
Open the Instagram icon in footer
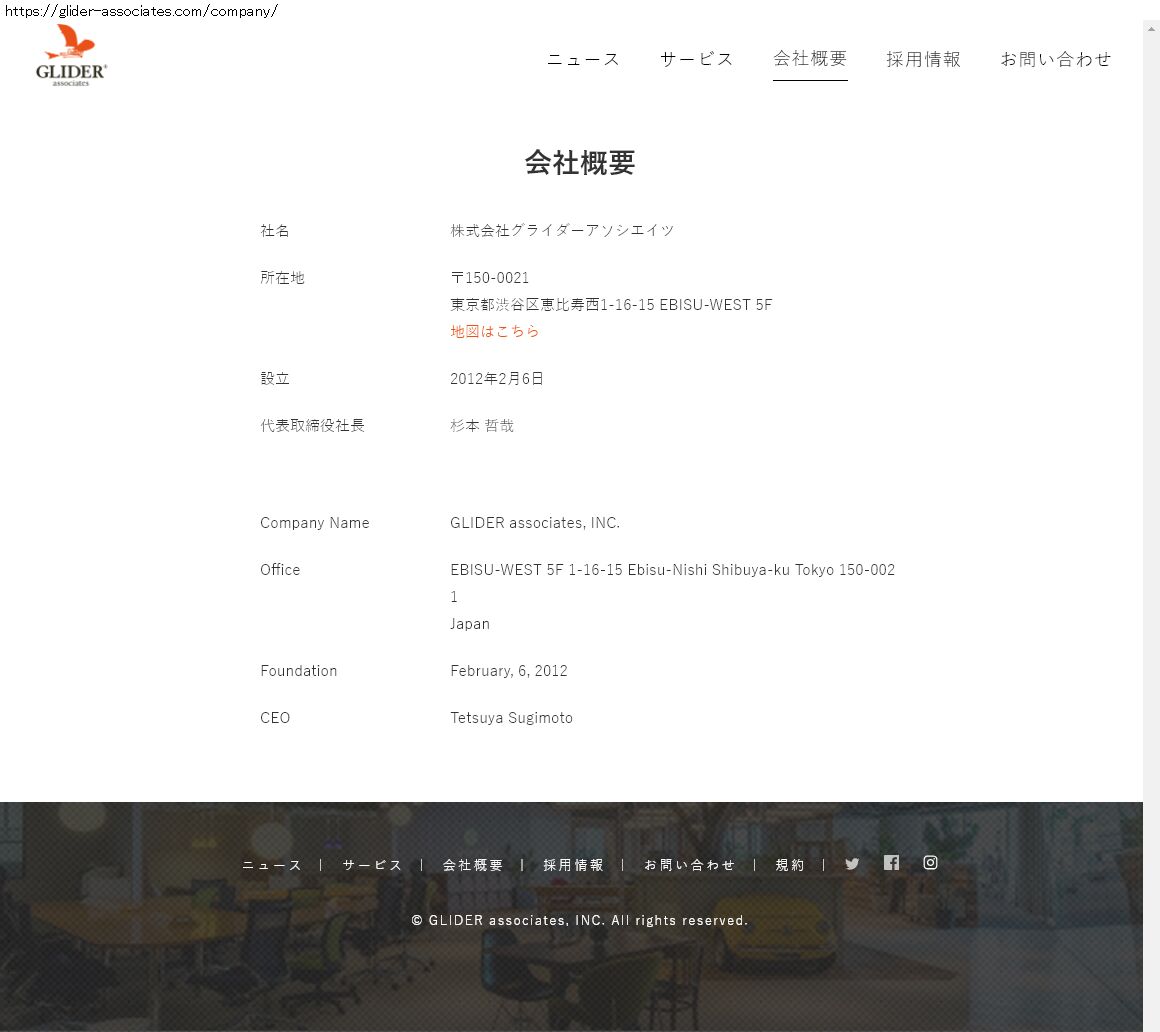coord(931,863)
